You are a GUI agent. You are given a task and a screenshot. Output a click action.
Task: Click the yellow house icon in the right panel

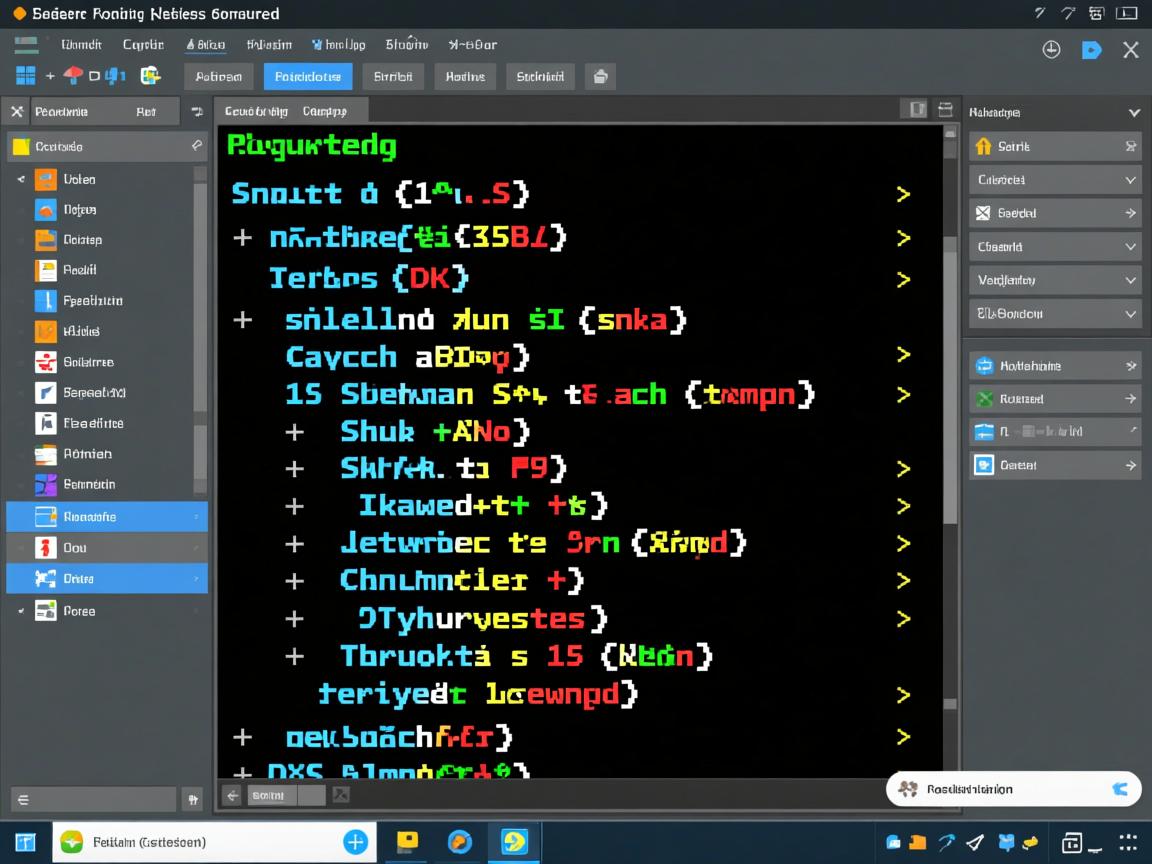982,146
